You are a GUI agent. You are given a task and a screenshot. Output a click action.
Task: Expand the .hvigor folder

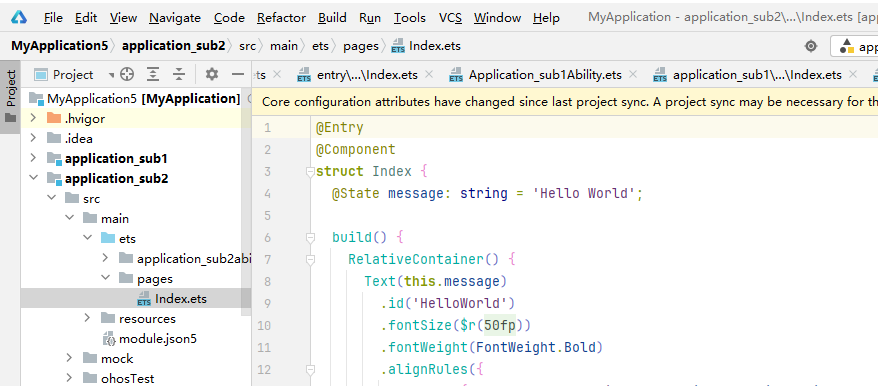tap(33, 118)
